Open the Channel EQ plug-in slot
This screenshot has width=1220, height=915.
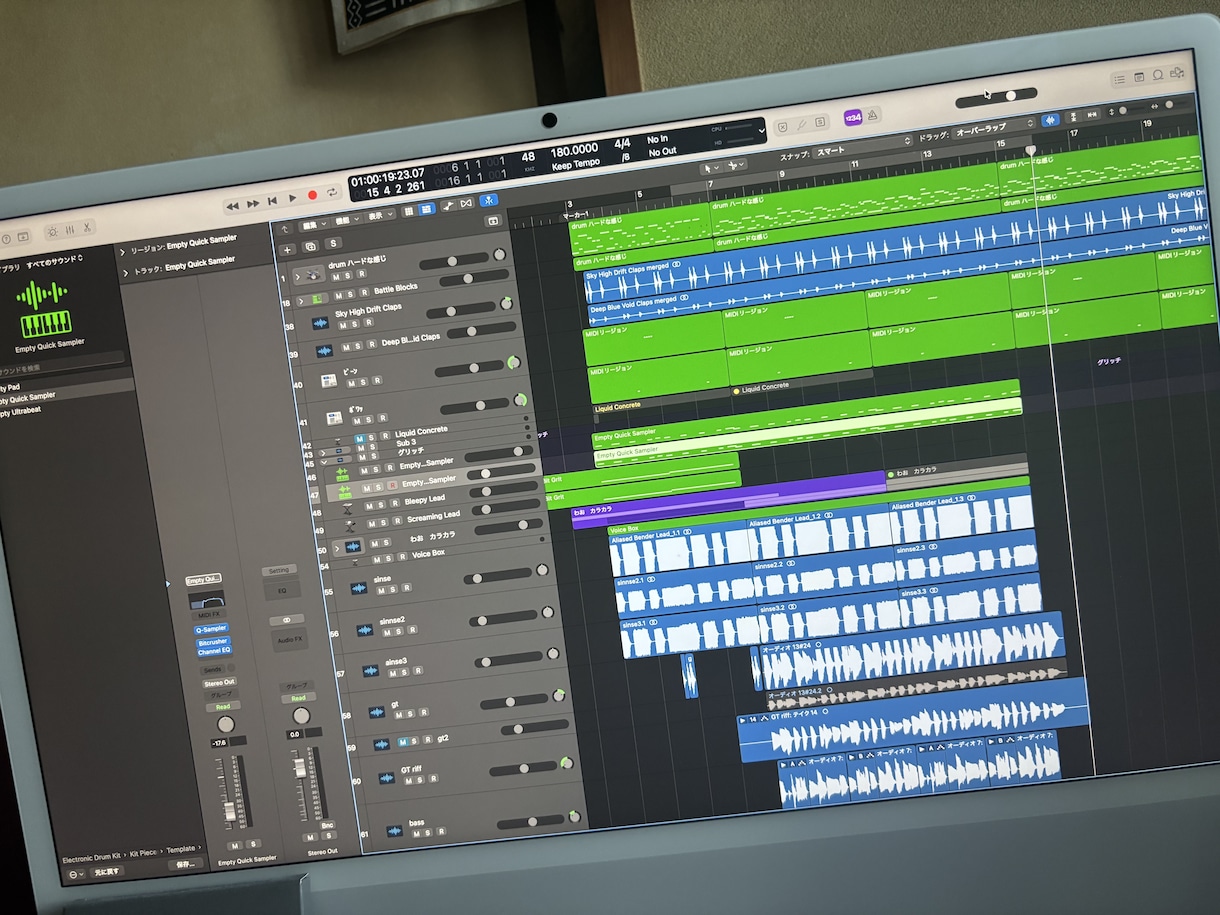[215, 652]
